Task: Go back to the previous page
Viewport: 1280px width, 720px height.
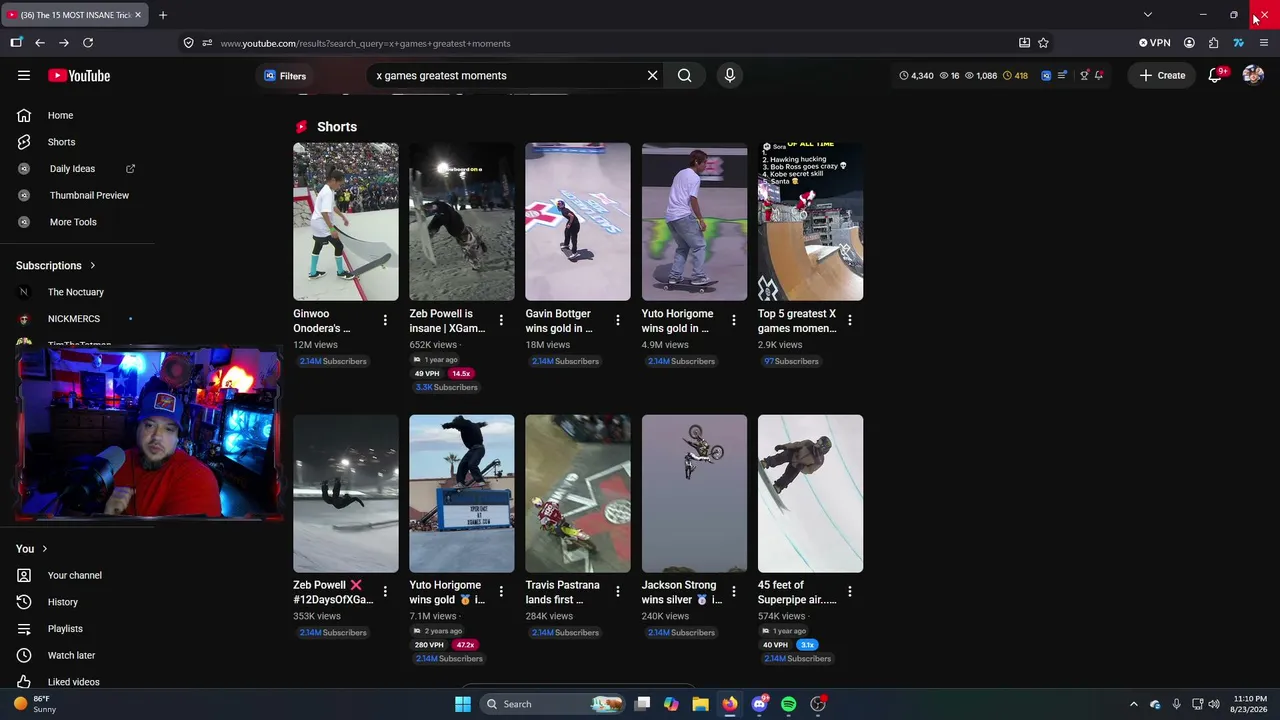Action: pos(40,43)
